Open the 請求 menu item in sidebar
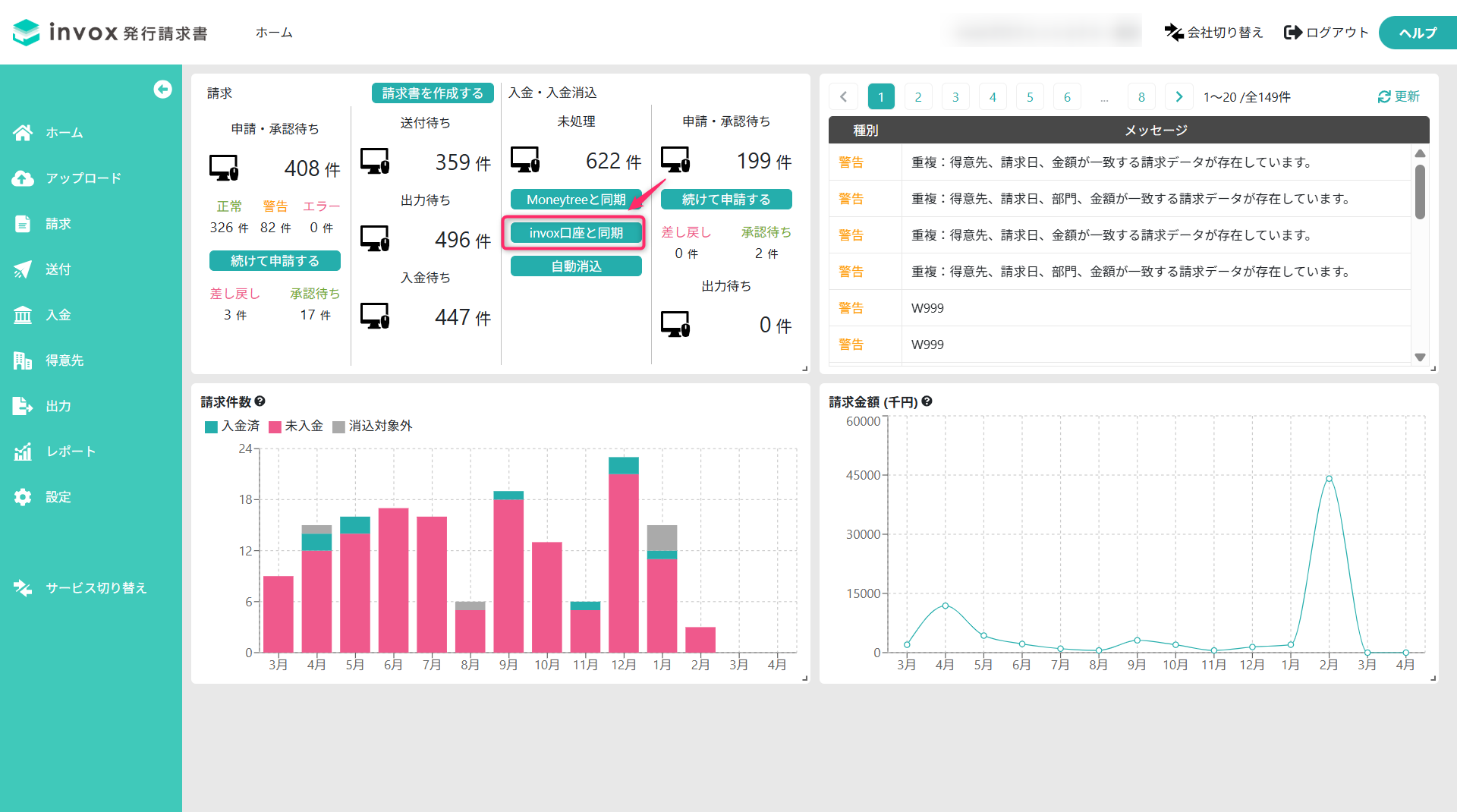 coord(58,224)
